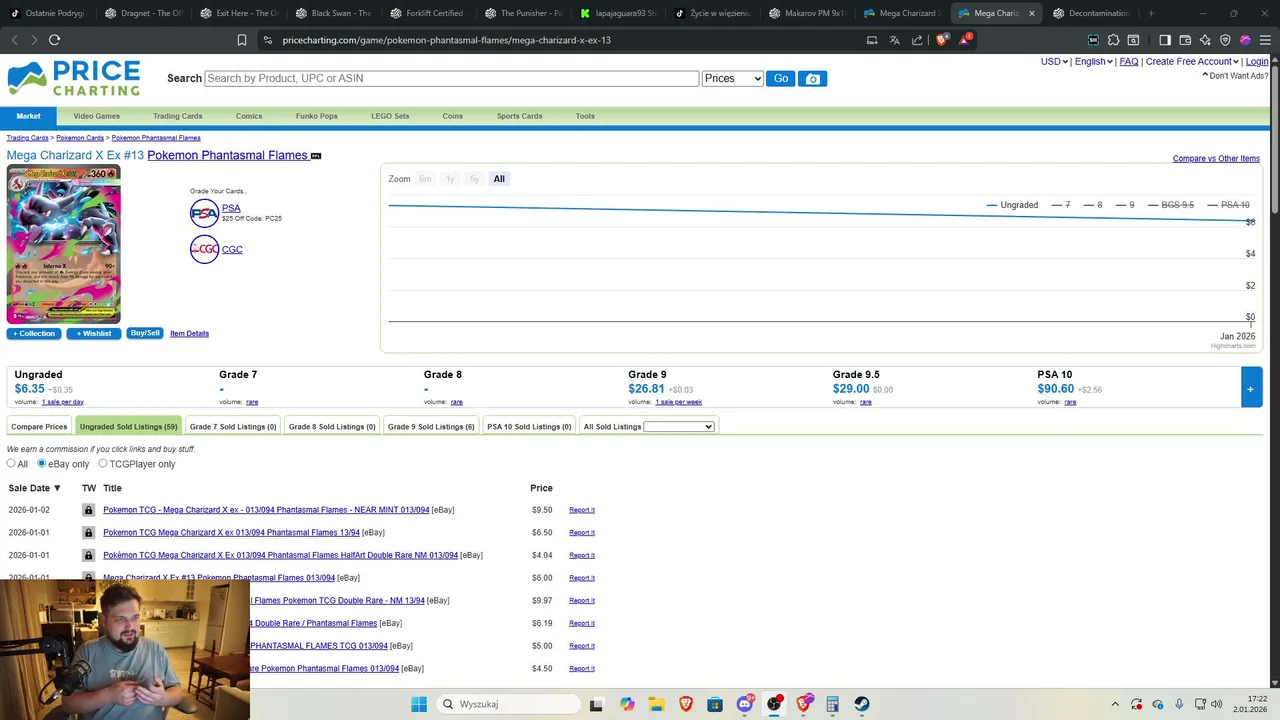1280x720 pixels.
Task: Switch to the Compare Prices tab
Action: [39, 427]
